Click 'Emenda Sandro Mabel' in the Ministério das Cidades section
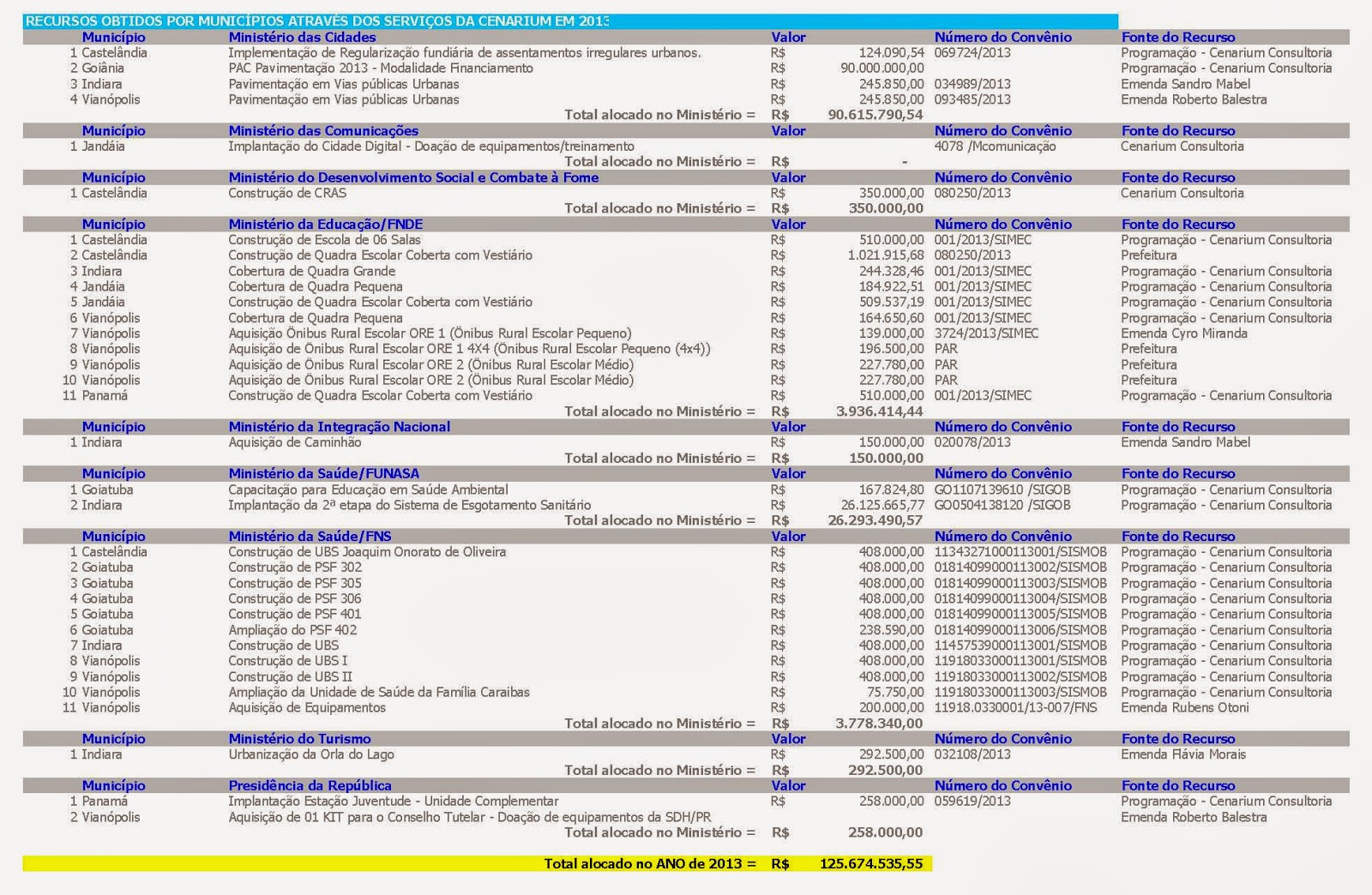Viewport: 1372px width, 895px height. pos(1185,84)
